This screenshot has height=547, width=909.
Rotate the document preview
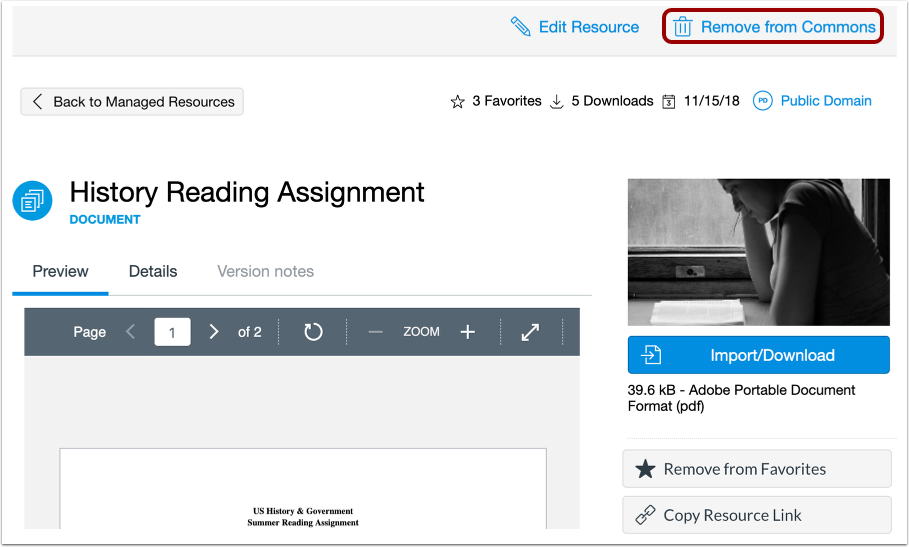313,332
